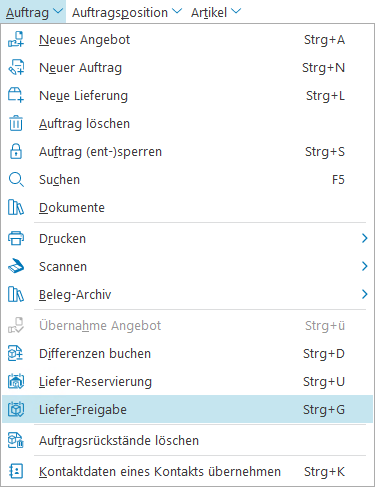
Task: Expand the Beleg-Archiv submenu arrow
Action: coord(364,294)
